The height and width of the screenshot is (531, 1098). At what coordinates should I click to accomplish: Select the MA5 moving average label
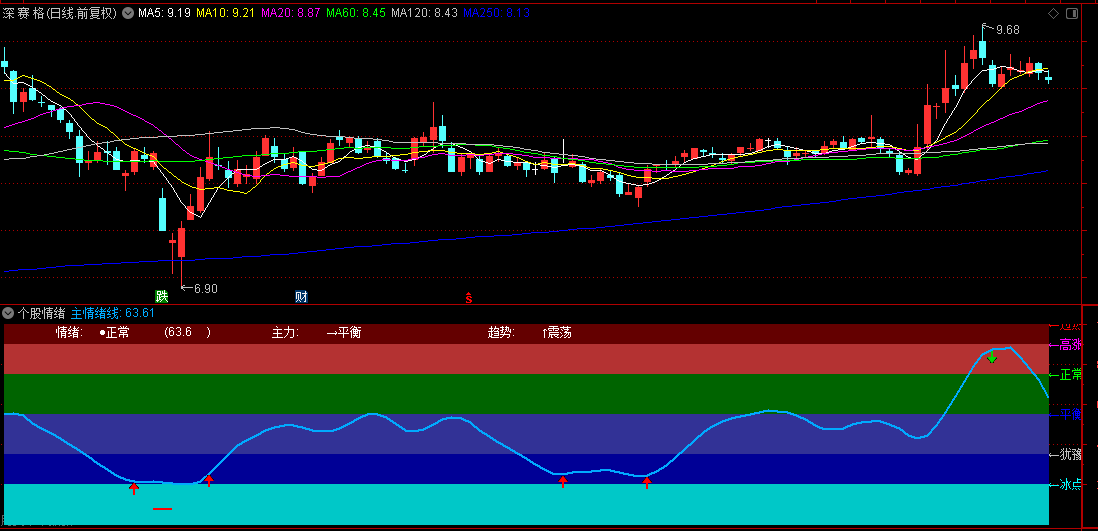click(164, 13)
